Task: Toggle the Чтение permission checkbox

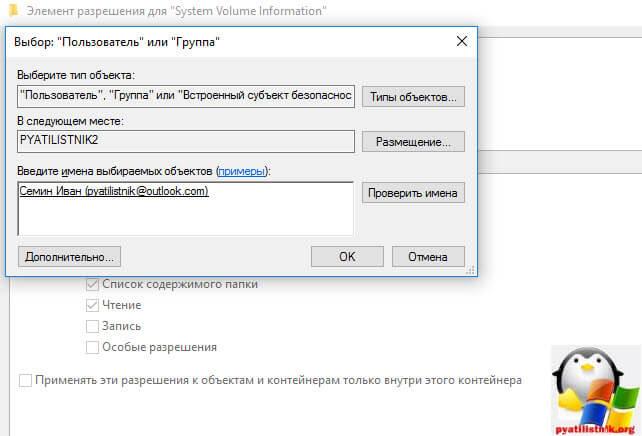Action: pyautogui.click(x=93, y=305)
